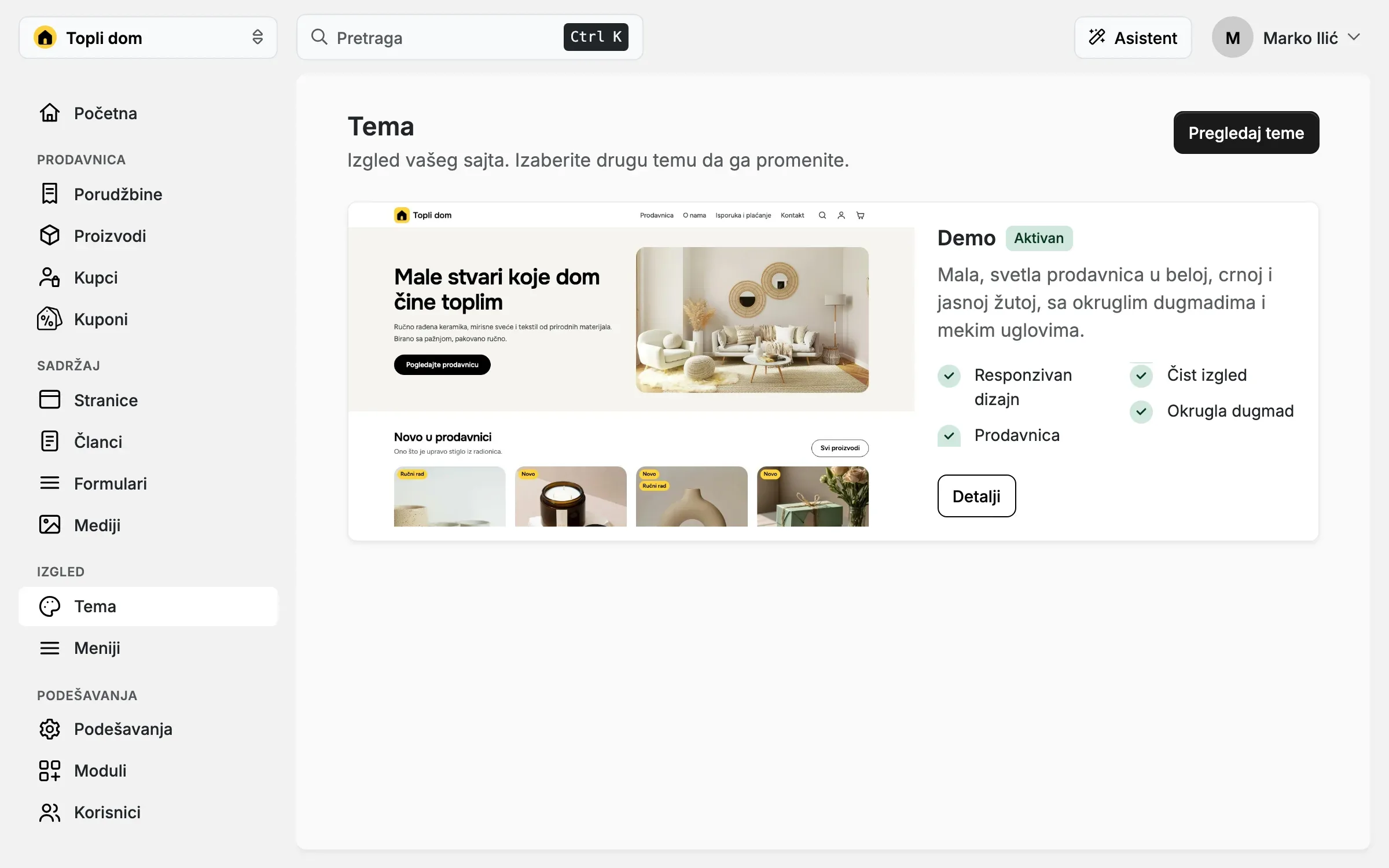Click the Stranice window icon

pyautogui.click(x=50, y=400)
